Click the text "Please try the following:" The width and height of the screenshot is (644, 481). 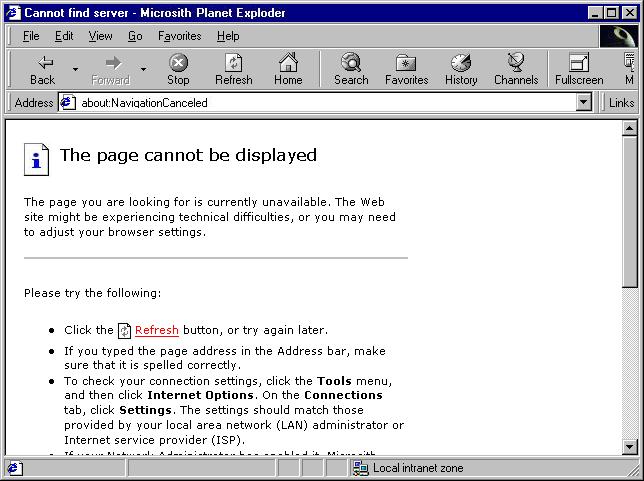point(92,293)
